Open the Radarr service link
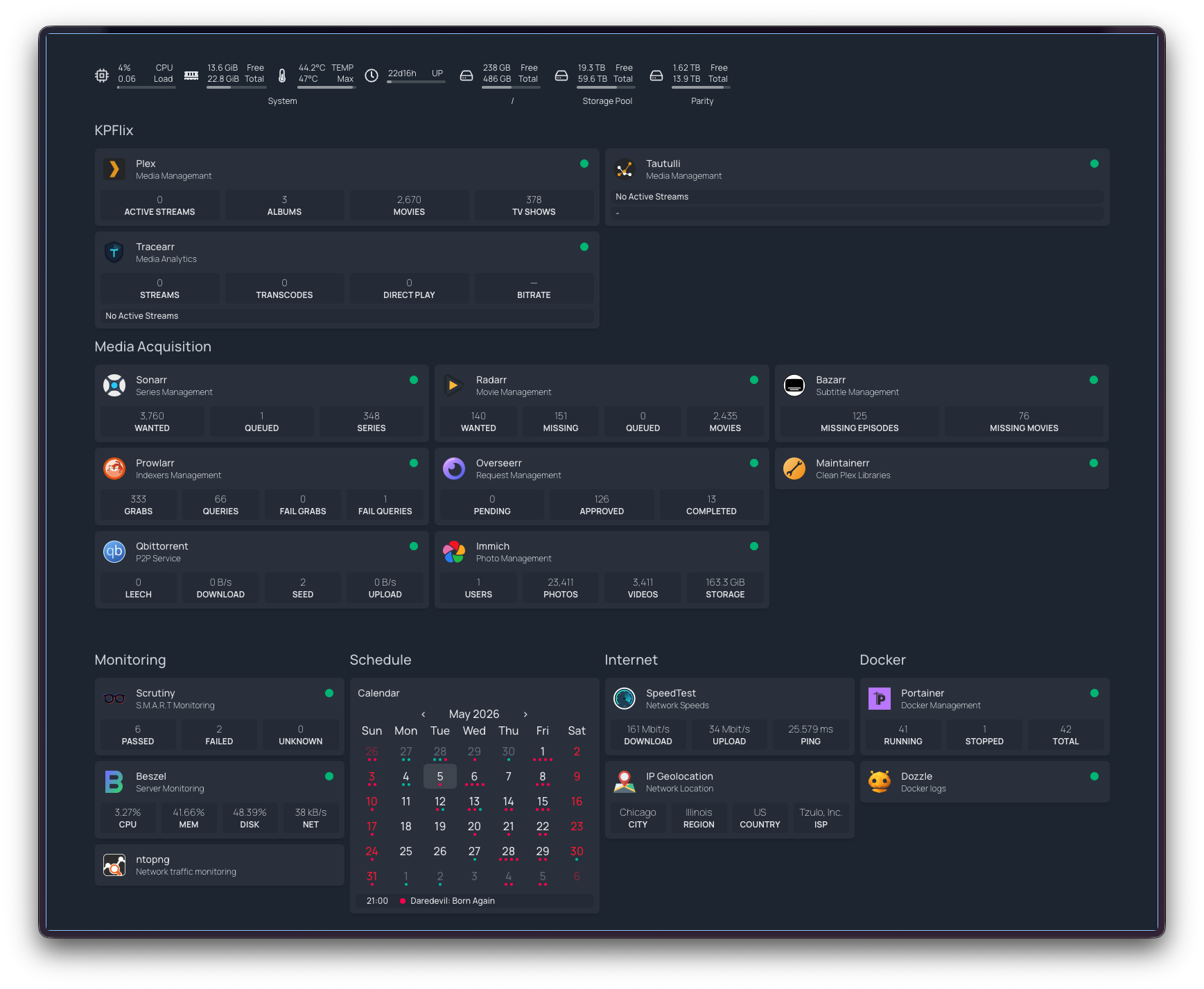The height and width of the screenshot is (989, 1204). point(491,380)
